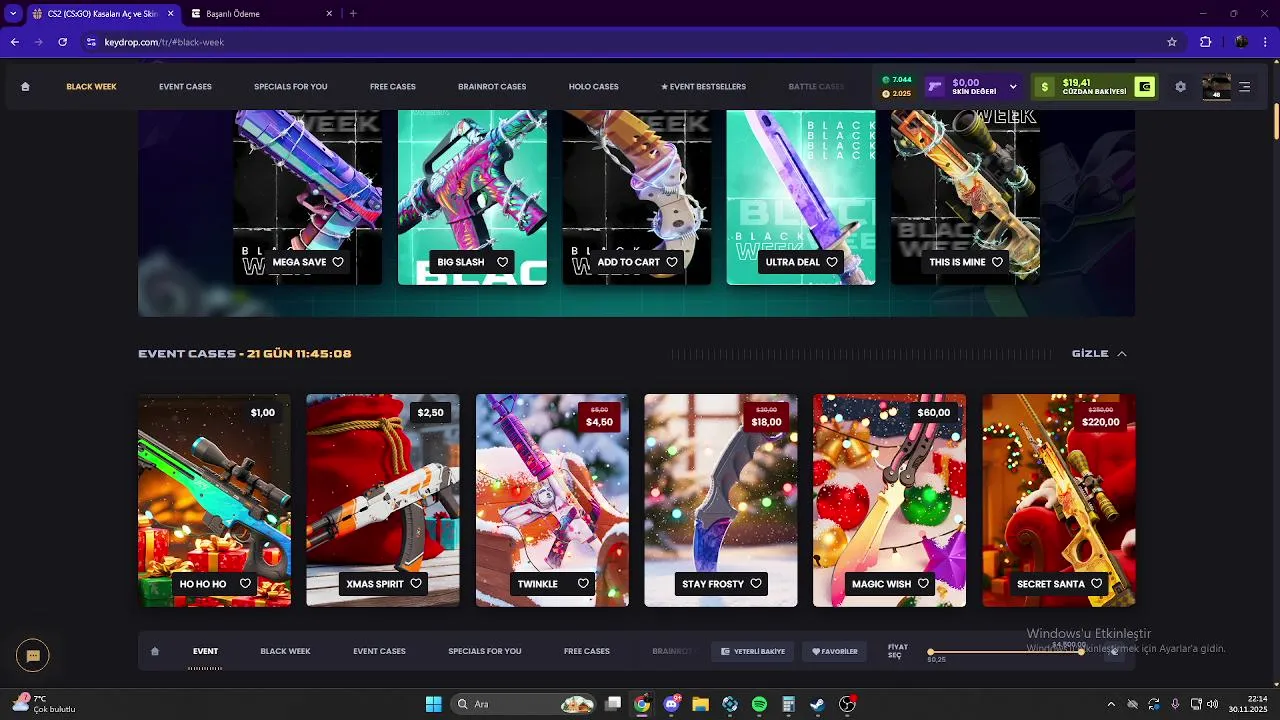
Task: Favorite the THIS IS MINE case heart
Action: point(997,262)
